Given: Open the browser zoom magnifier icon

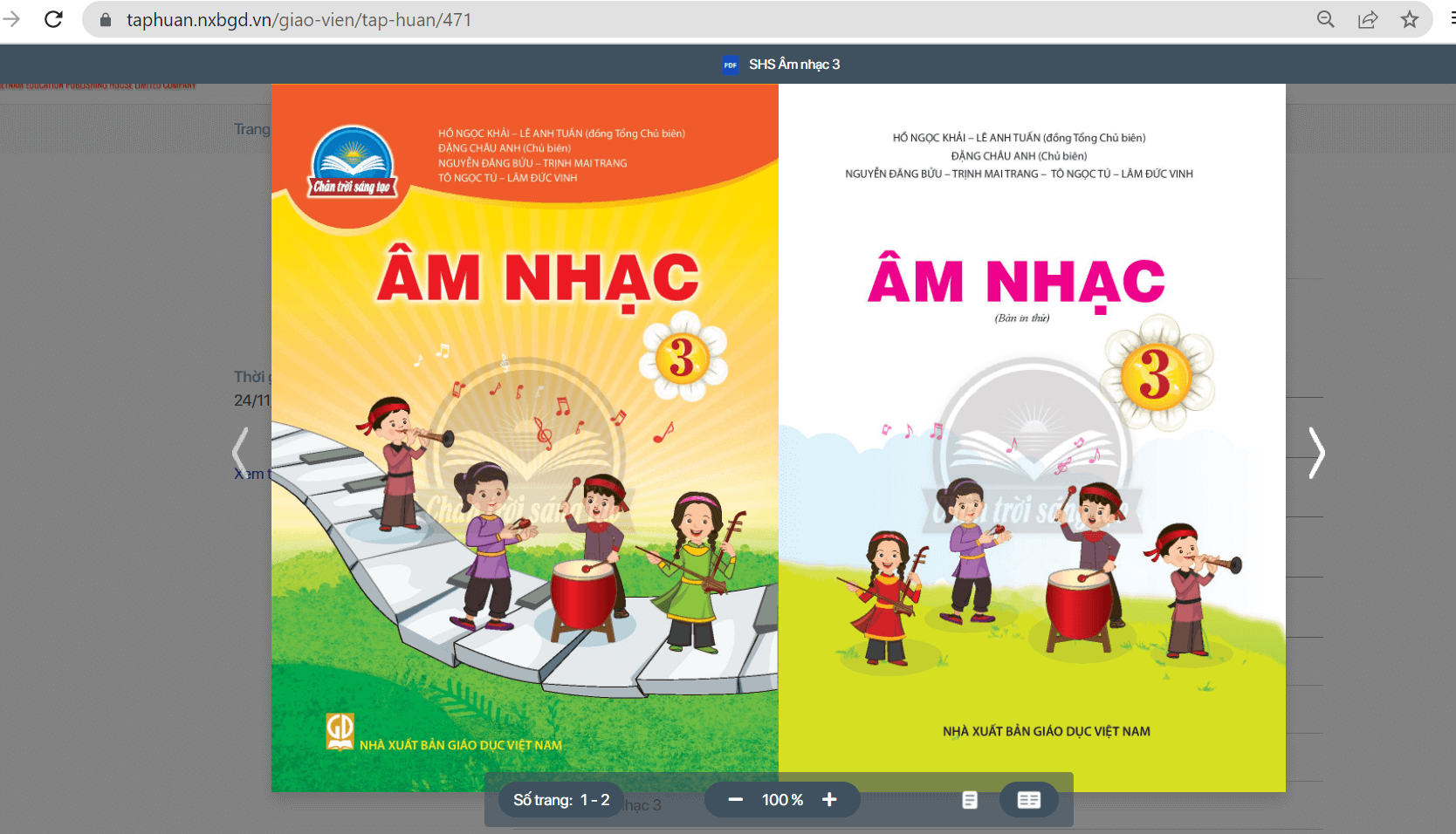Looking at the screenshot, I should pyautogui.click(x=1325, y=19).
